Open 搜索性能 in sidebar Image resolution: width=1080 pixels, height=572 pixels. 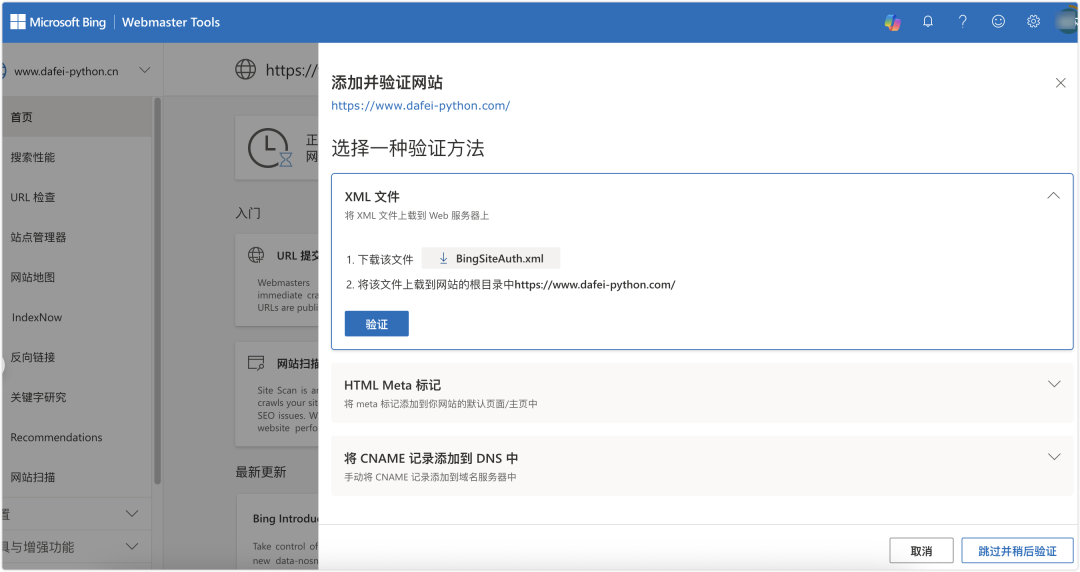pyautogui.click(x=76, y=157)
